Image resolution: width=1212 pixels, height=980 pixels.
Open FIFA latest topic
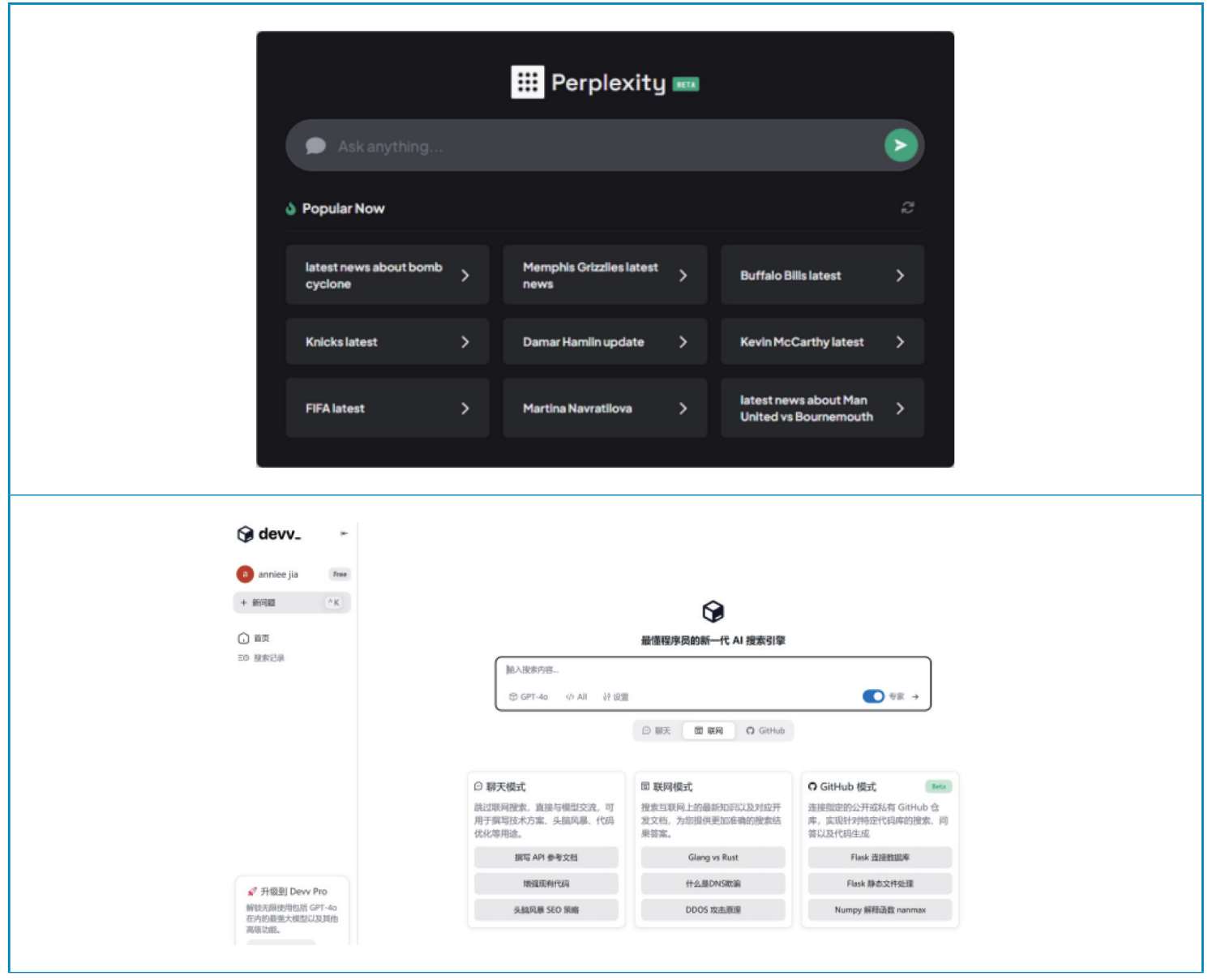388,409
